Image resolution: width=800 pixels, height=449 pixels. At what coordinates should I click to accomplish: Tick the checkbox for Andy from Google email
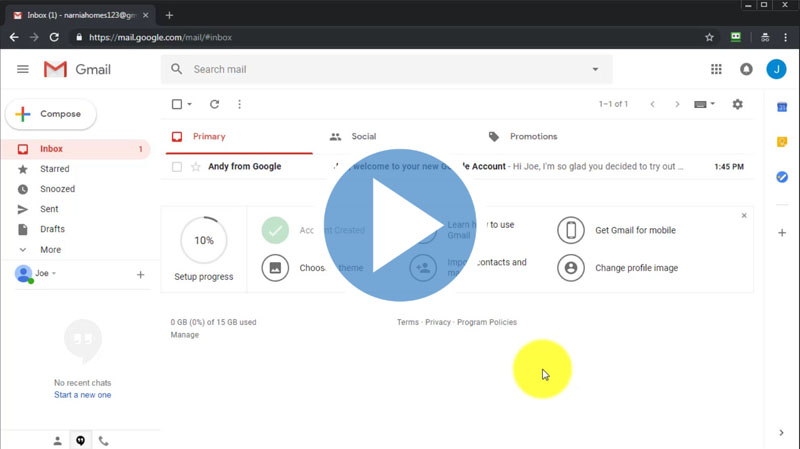click(177, 167)
